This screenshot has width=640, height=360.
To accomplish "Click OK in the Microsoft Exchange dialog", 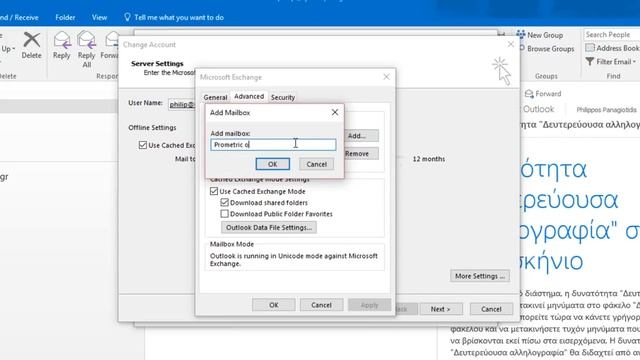I will coord(273,305).
